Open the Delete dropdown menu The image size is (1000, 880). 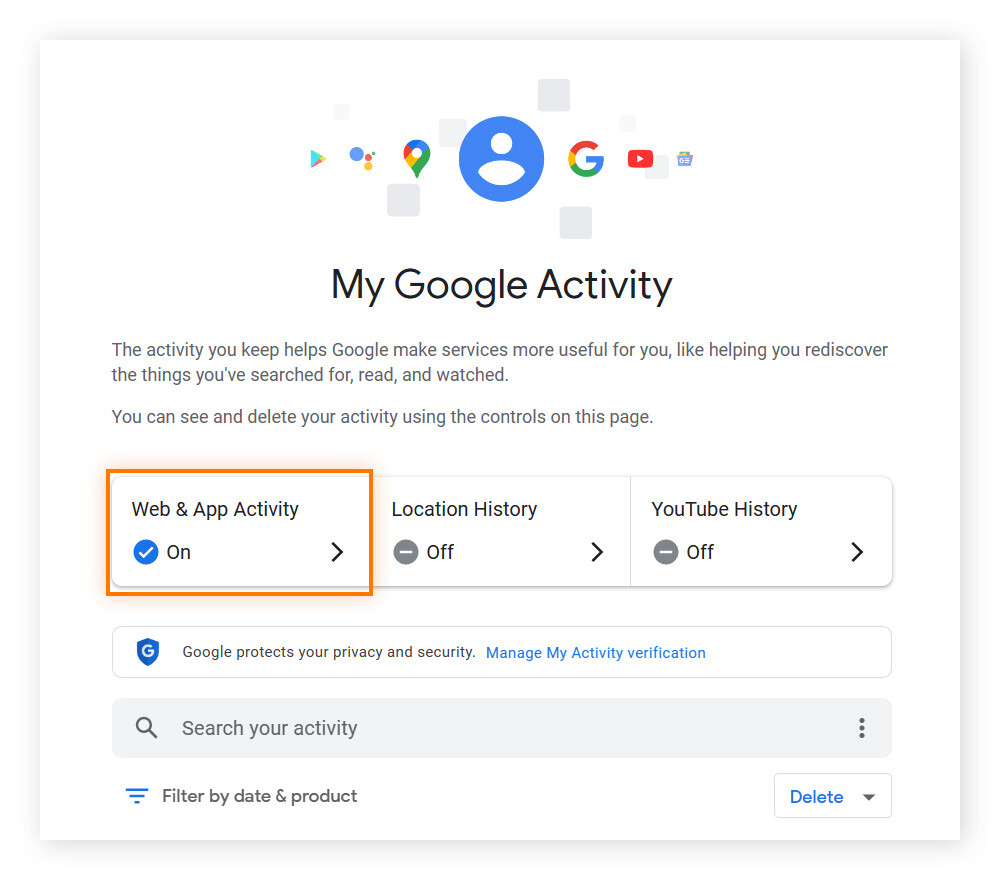(833, 795)
